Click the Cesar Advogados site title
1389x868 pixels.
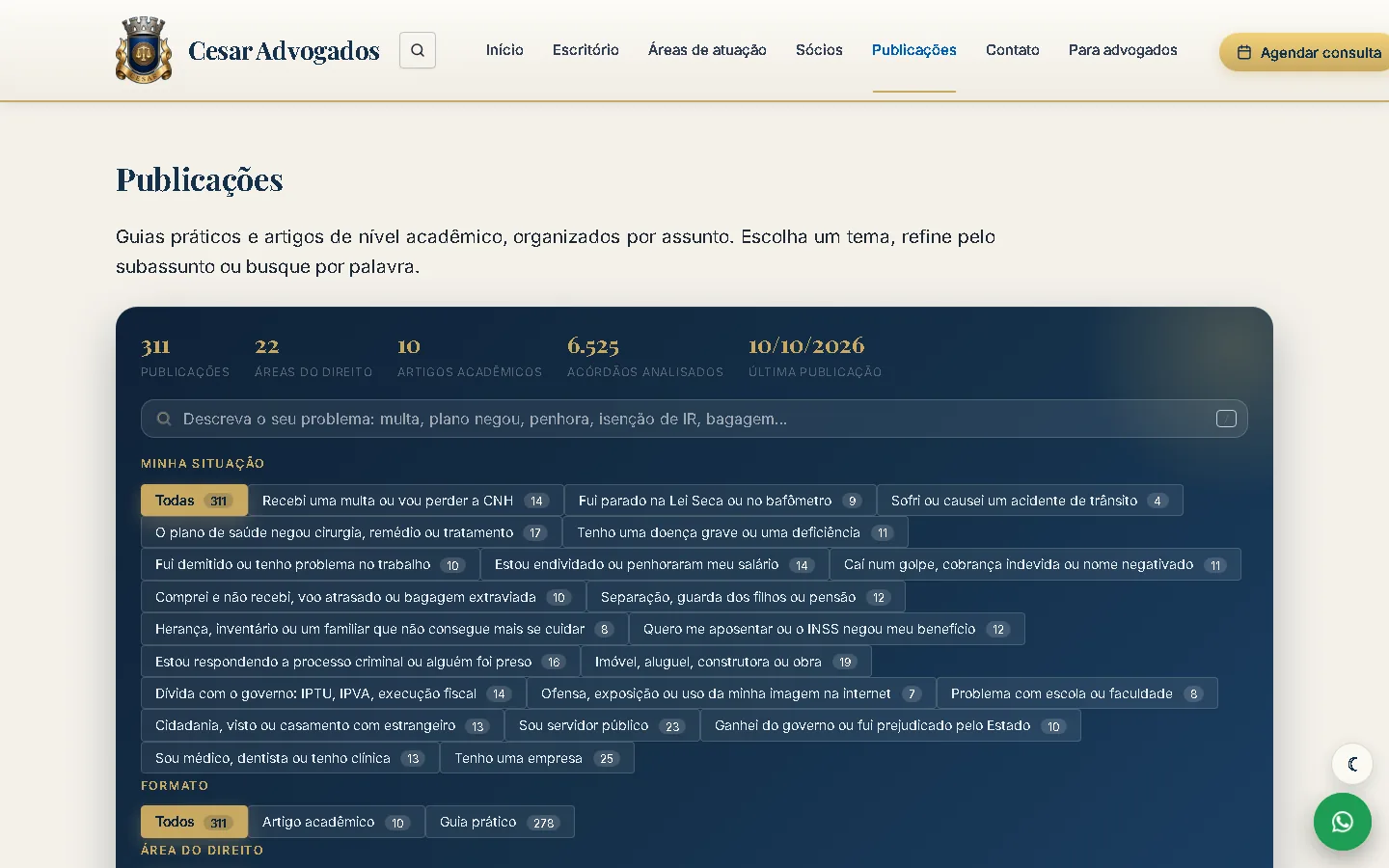[284, 50]
